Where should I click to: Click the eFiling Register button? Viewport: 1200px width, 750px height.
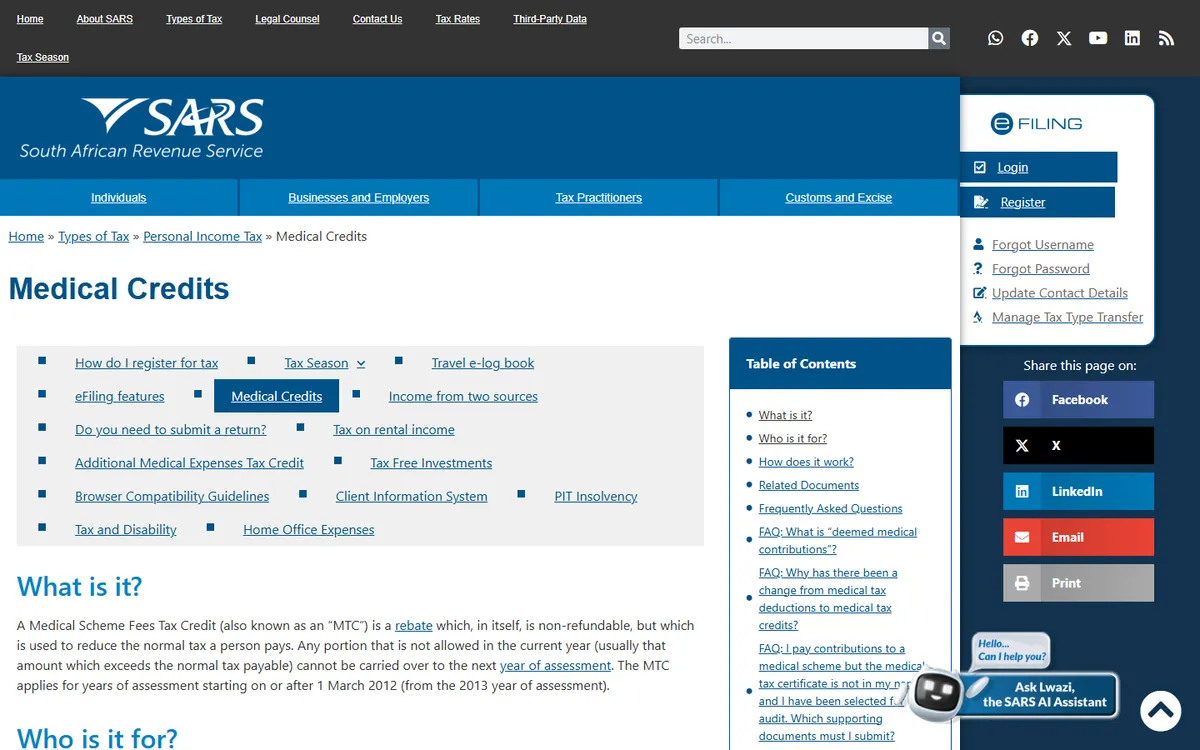(x=1037, y=202)
